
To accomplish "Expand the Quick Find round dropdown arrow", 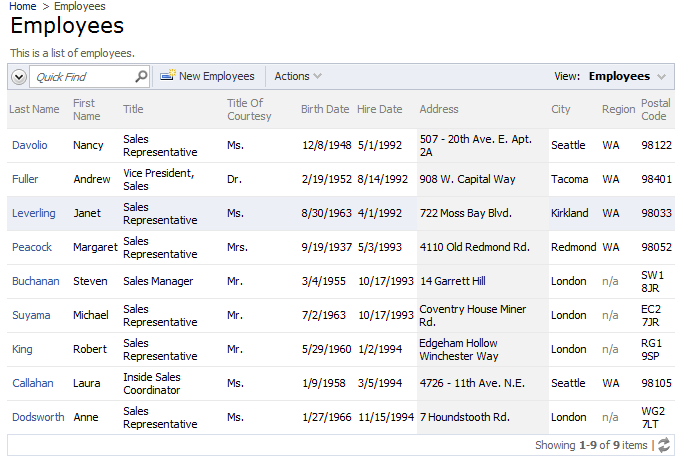I will 19,77.
